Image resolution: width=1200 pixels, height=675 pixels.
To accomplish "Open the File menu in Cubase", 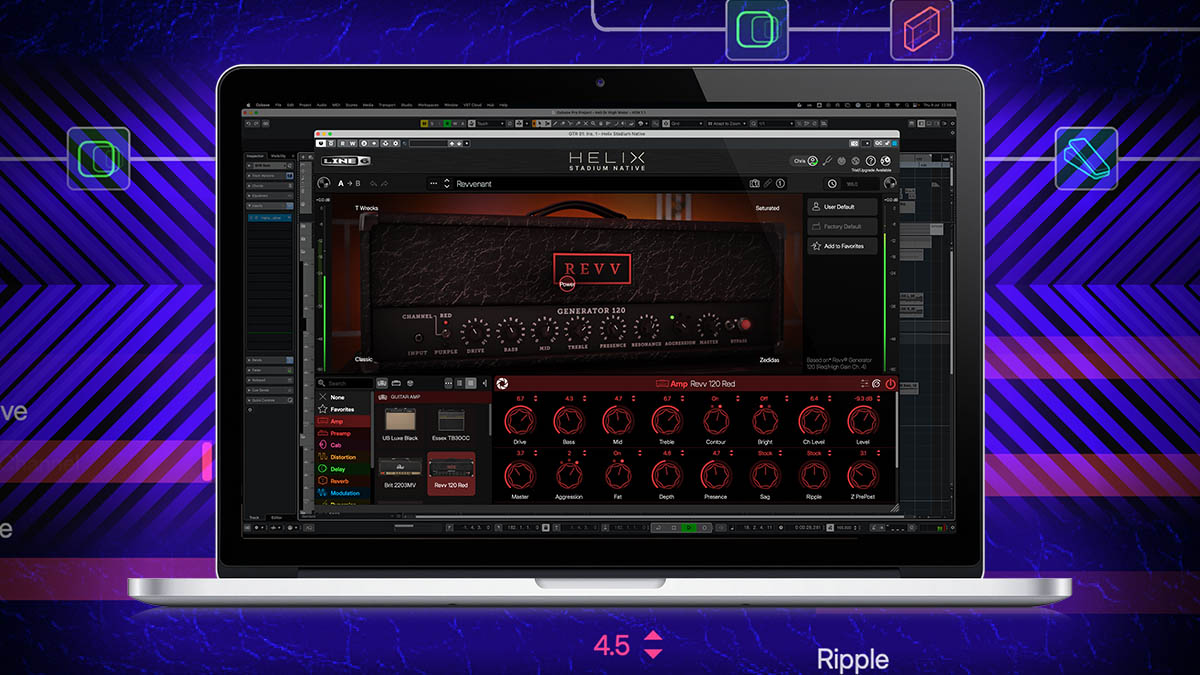I will coord(278,105).
